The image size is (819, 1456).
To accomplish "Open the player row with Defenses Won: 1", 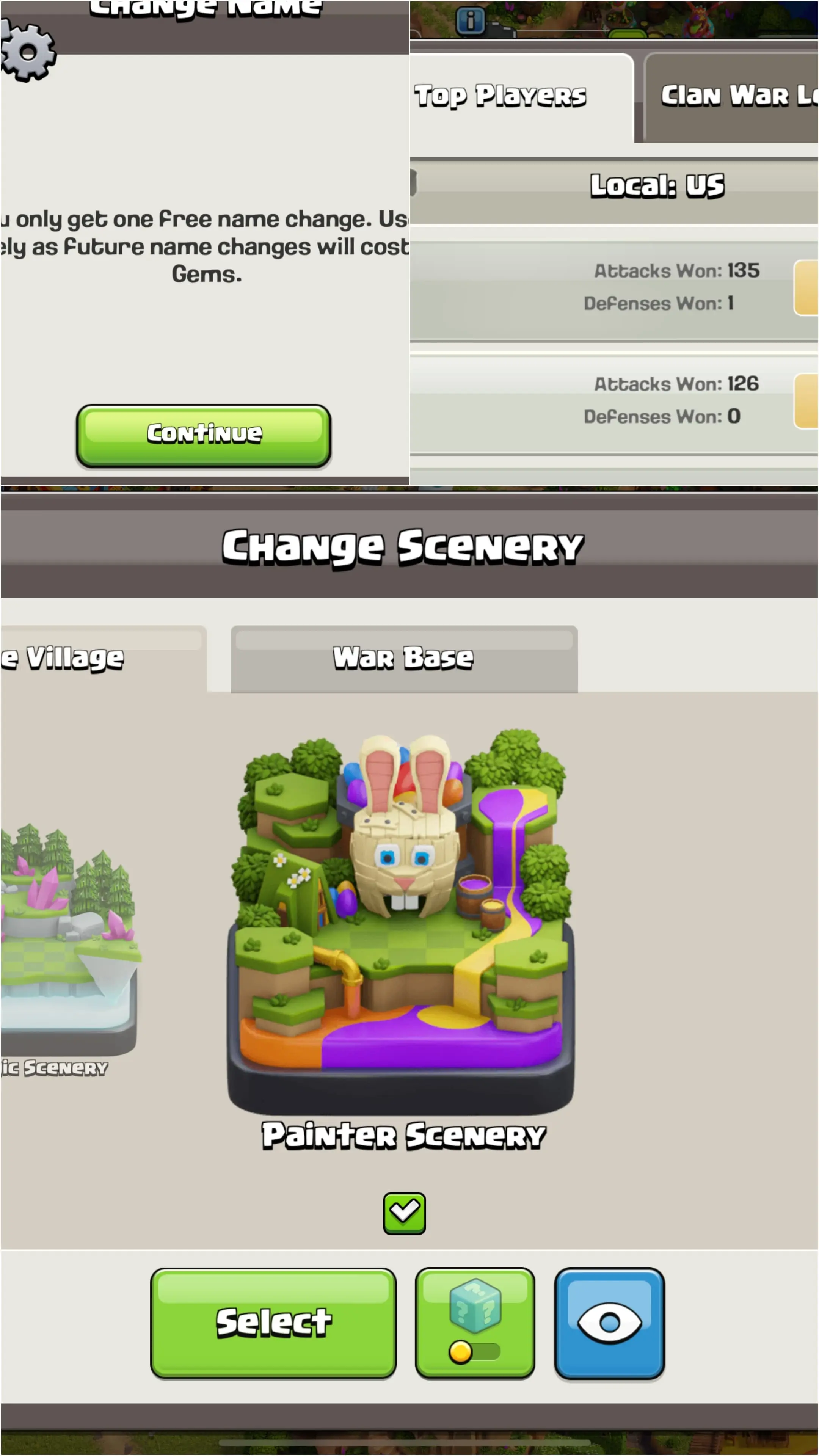I will click(614, 290).
